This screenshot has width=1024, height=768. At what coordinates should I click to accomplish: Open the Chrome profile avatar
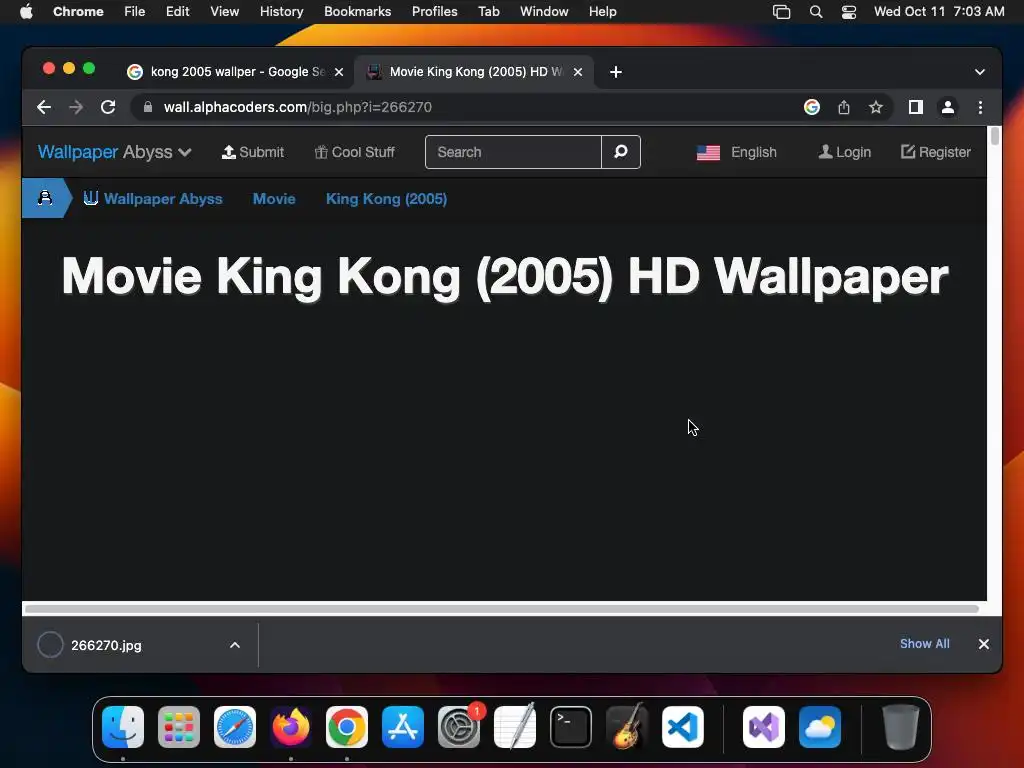point(948,107)
